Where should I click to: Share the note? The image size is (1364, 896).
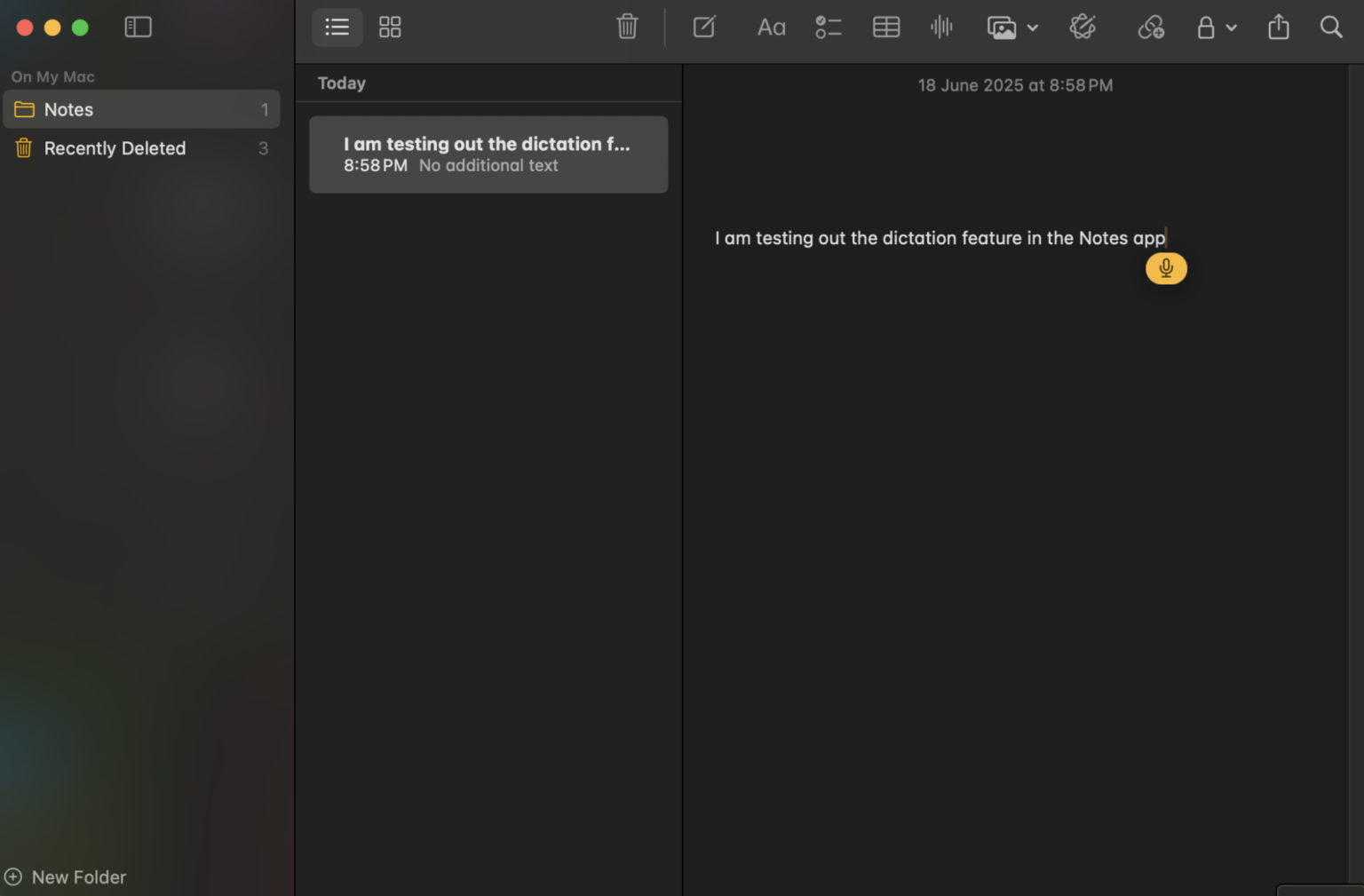(x=1278, y=27)
